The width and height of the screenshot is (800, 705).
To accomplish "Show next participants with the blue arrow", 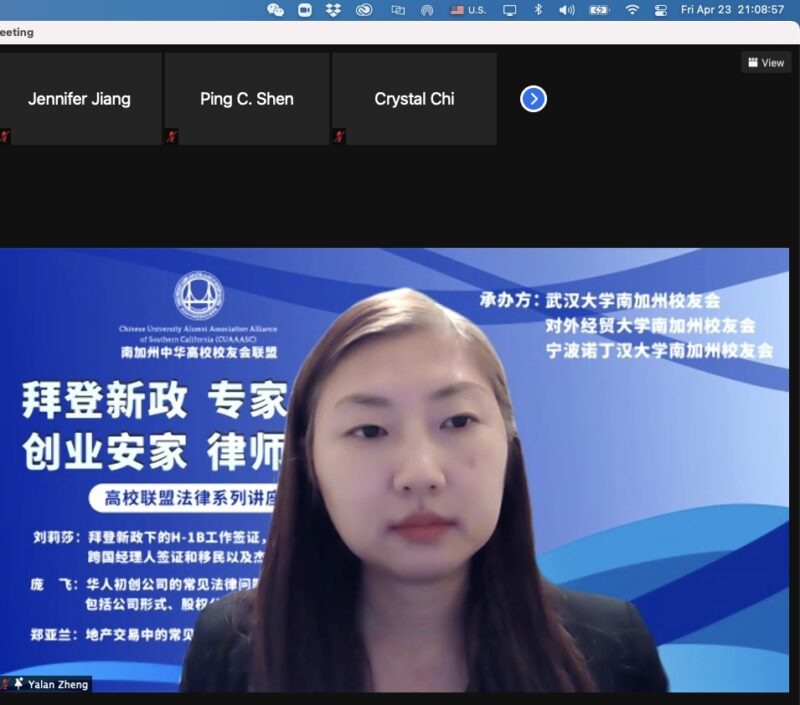I will coord(534,99).
